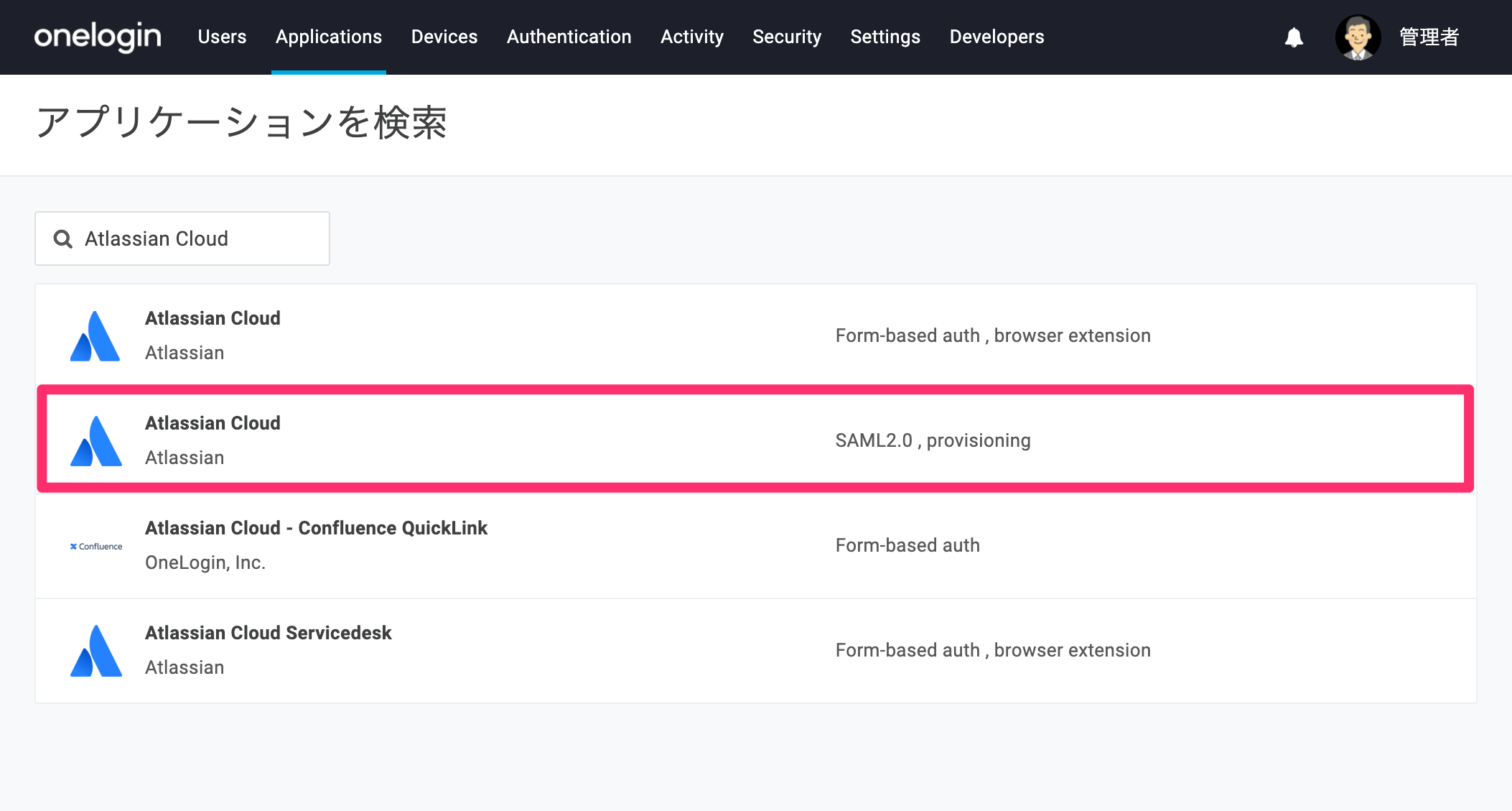Image resolution: width=1512 pixels, height=811 pixels.
Task: Click 'Atlassian' vendor under Servicedesk
Action: coord(185,667)
